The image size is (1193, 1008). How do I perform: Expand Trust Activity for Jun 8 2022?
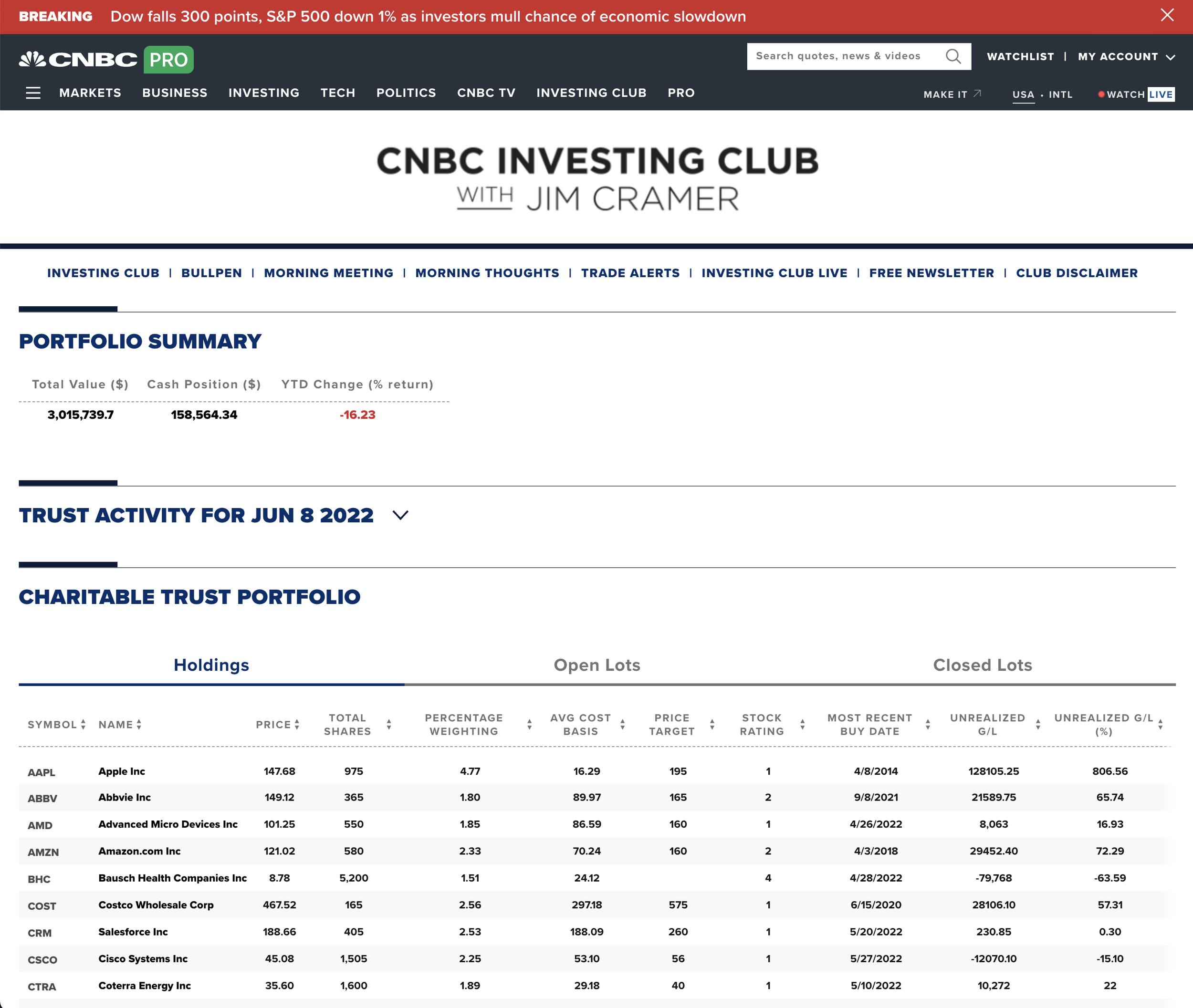click(x=401, y=515)
